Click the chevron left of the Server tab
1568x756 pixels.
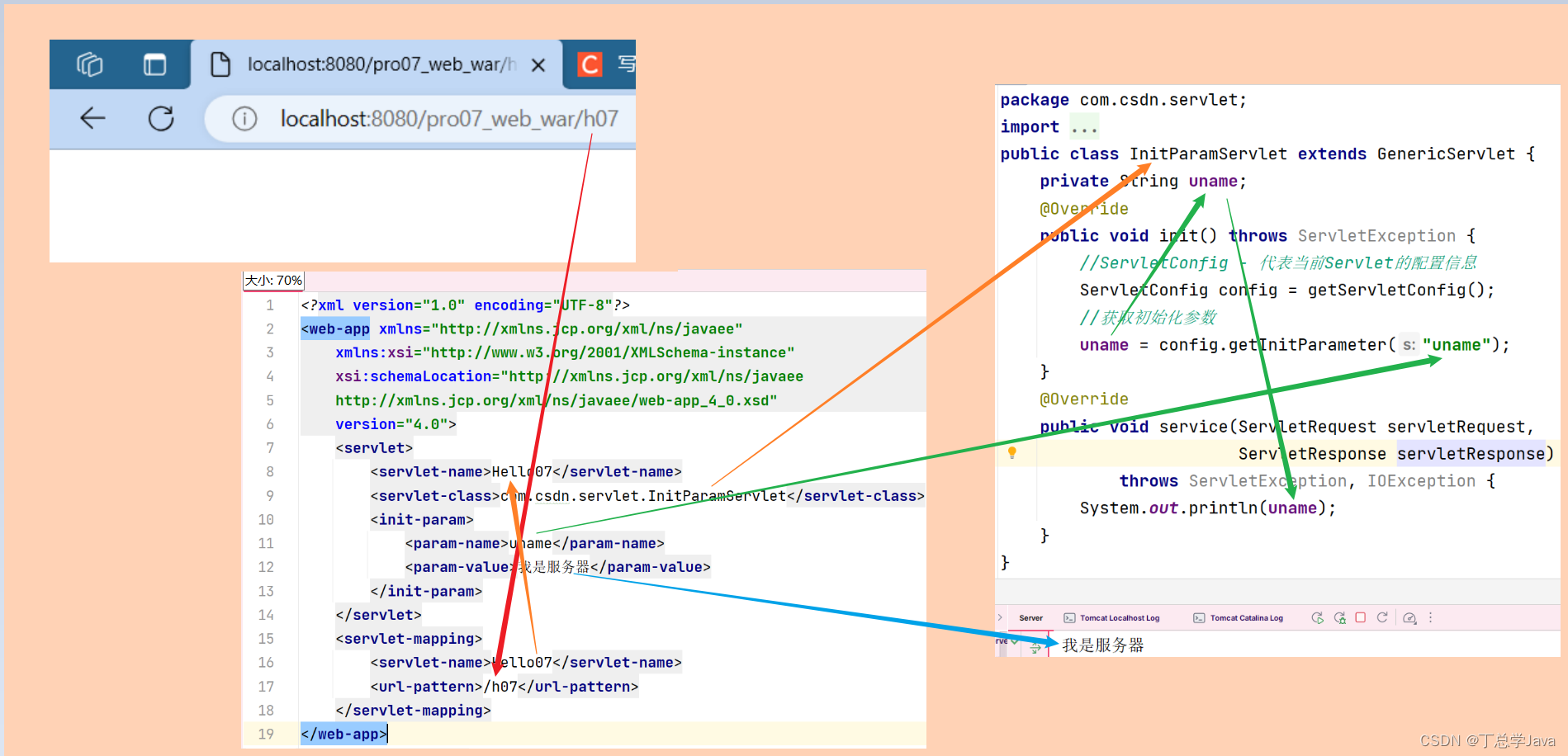[x=998, y=618]
